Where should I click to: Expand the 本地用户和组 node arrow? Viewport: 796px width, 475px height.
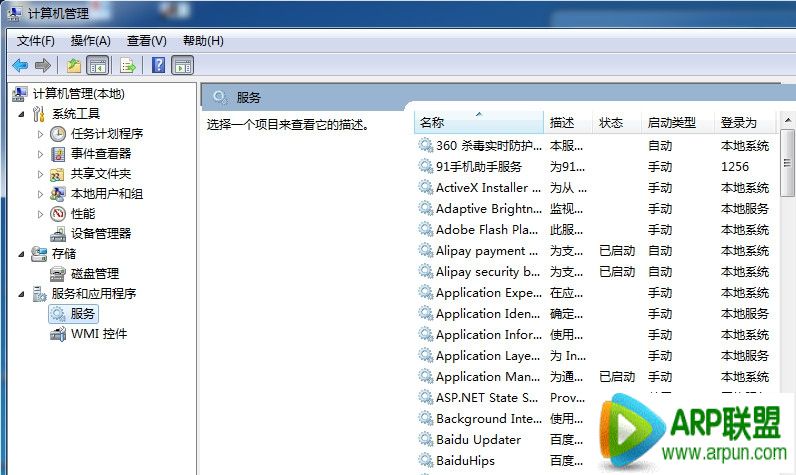point(40,194)
